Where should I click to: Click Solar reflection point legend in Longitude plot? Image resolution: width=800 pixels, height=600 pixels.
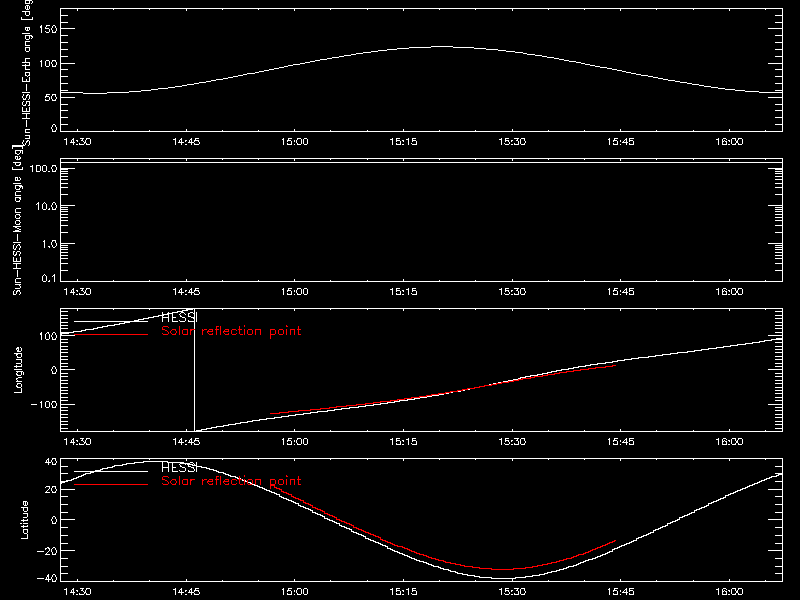click(x=231, y=331)
